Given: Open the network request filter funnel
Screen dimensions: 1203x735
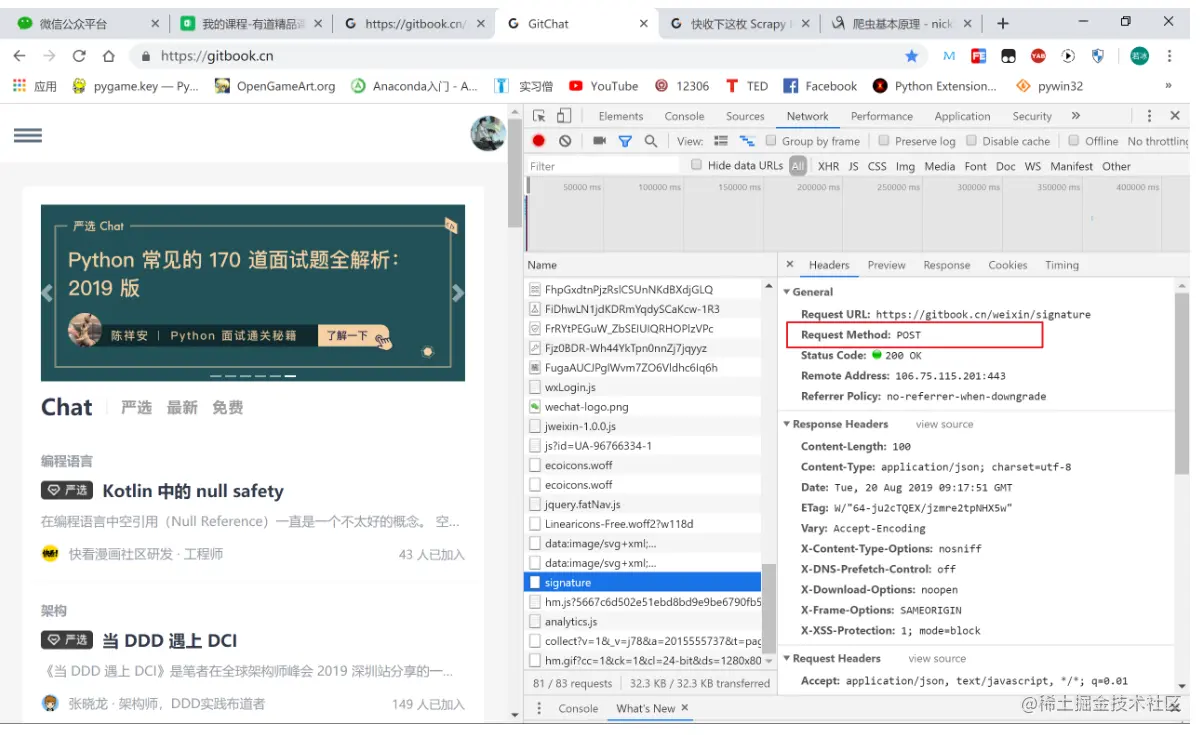Looking at the screenshot, I should 625,141.
